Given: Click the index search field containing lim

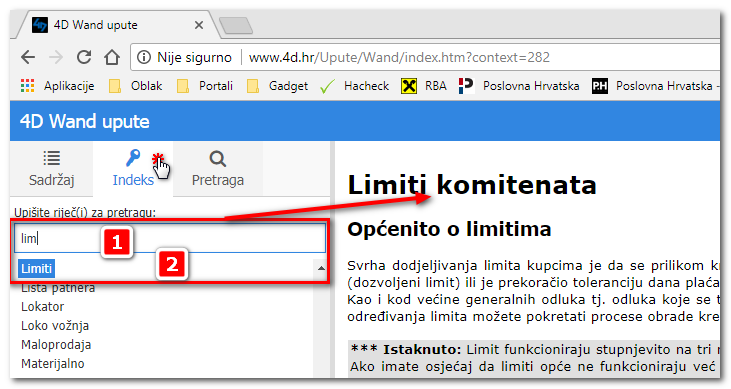Looking at the screenshot, I should (170, 238).
